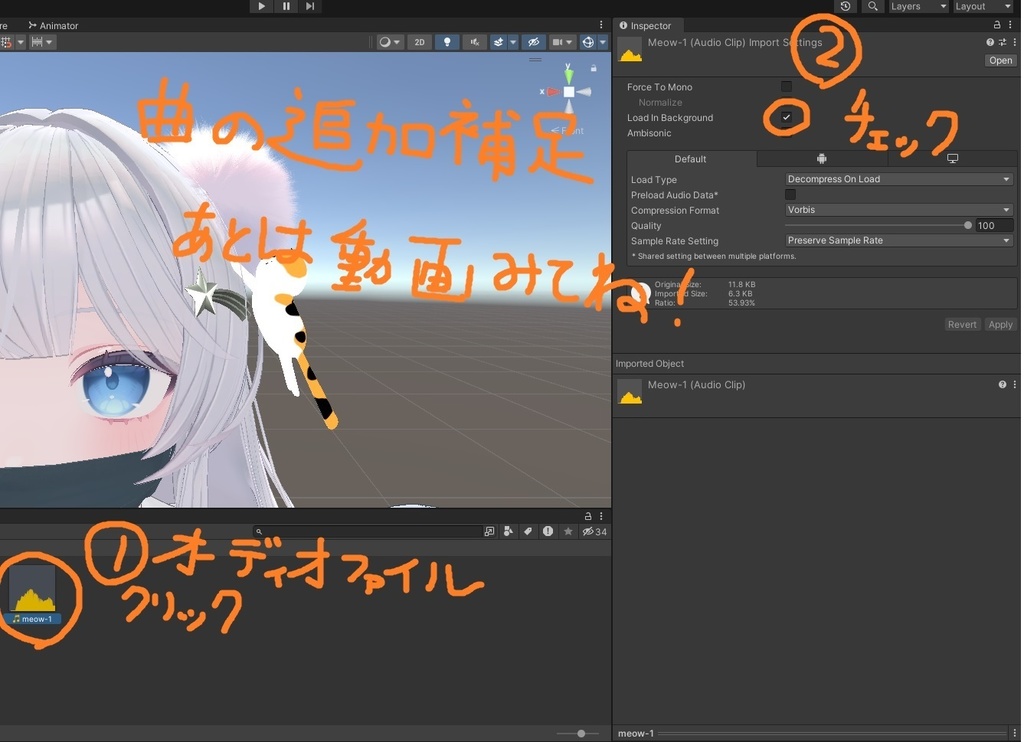The height and width of the screenshot is (742, 1024).
Task: Toggle 2D view mode in Scene view
Action: [x=419, y=42]
